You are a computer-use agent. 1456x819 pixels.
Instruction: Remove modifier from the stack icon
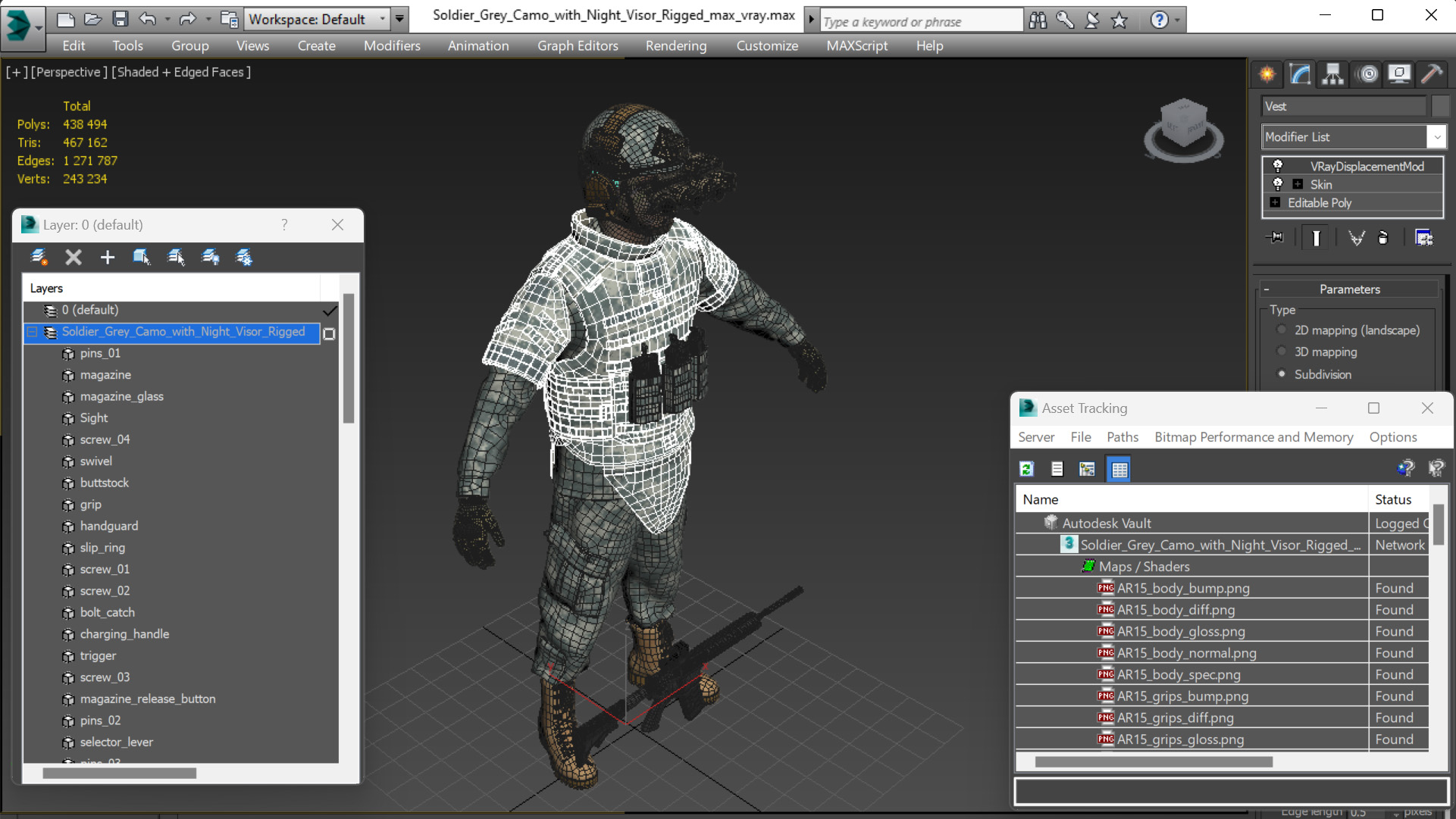point(1383,238)
